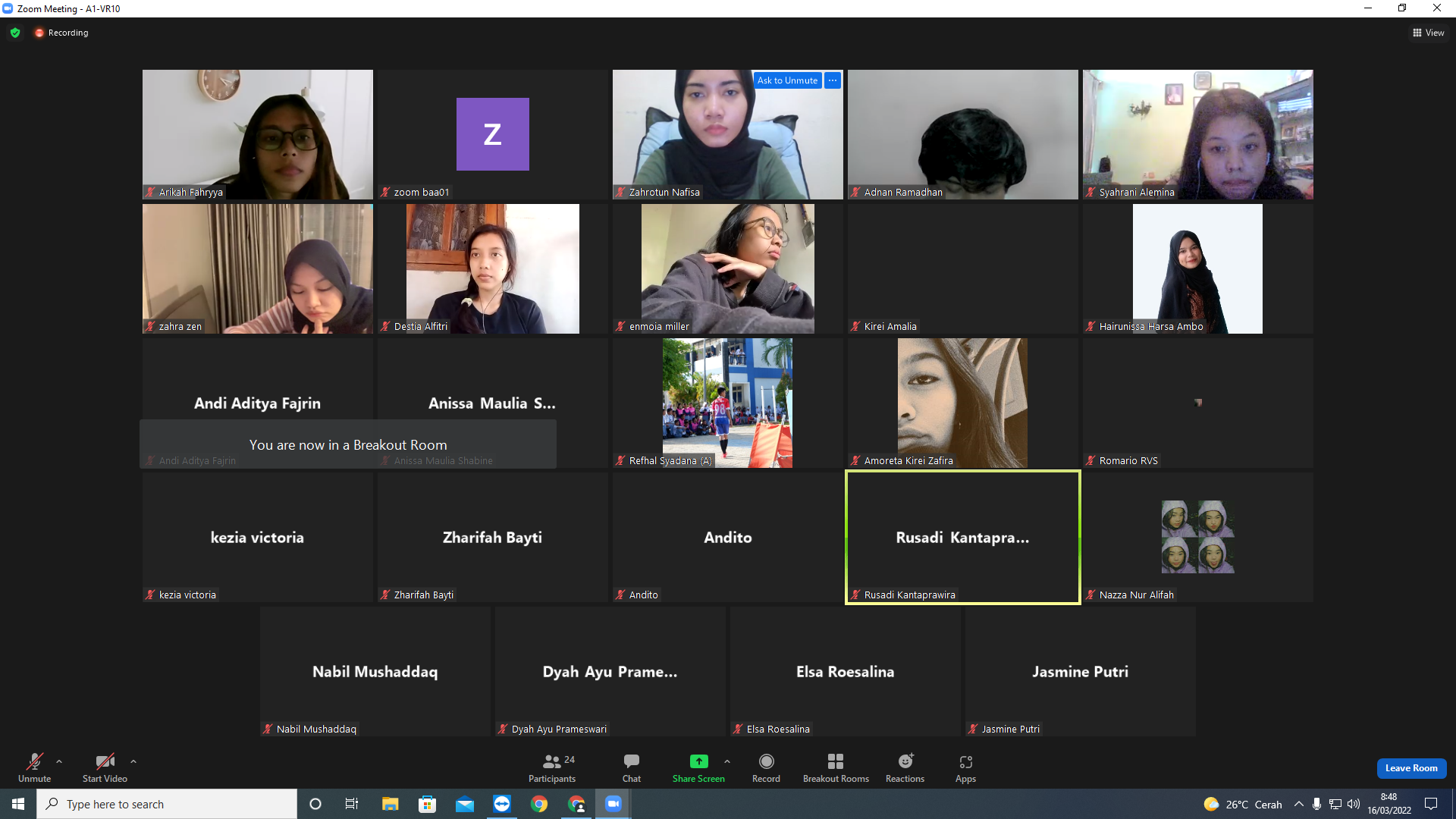Open more options on Zahrotun Nafisa's tile
Image resolution: width=1456 pixels, height=819 pixels.
click(x=833, y=80)
